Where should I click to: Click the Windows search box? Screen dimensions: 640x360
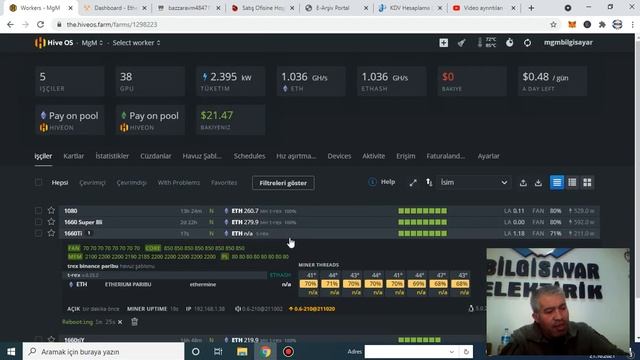pos(103,351)
